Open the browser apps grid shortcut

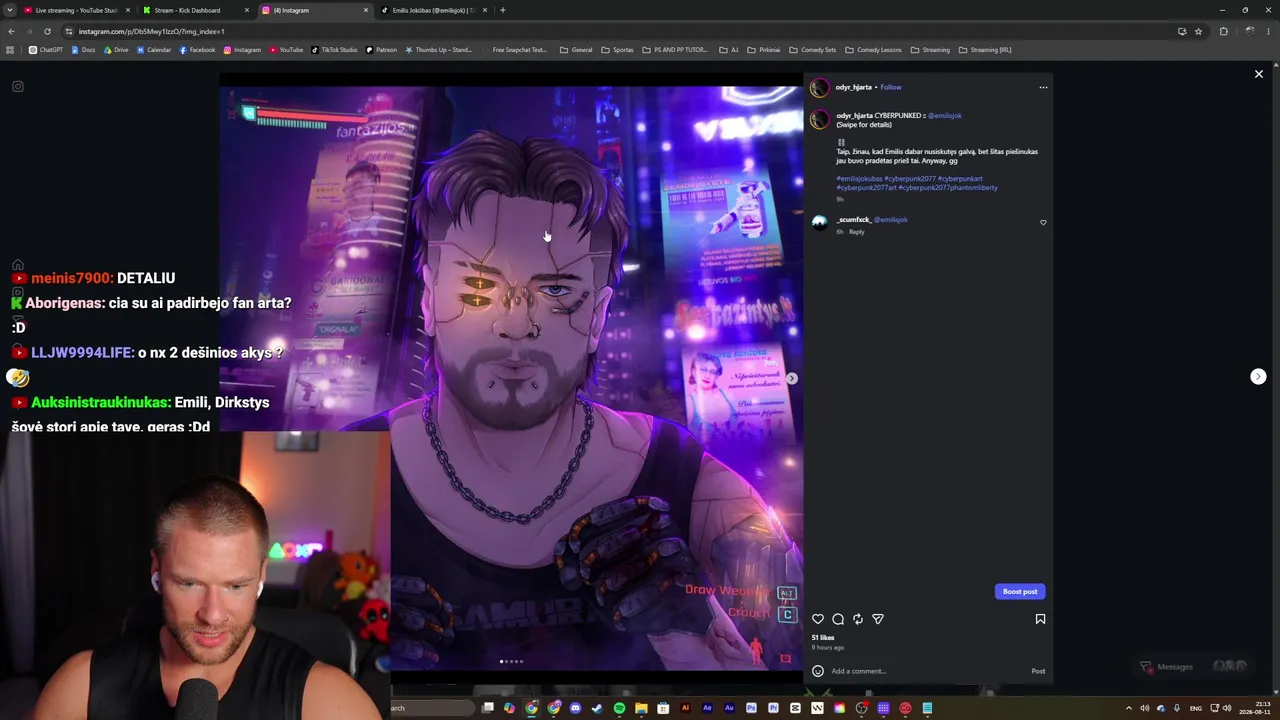10,50
